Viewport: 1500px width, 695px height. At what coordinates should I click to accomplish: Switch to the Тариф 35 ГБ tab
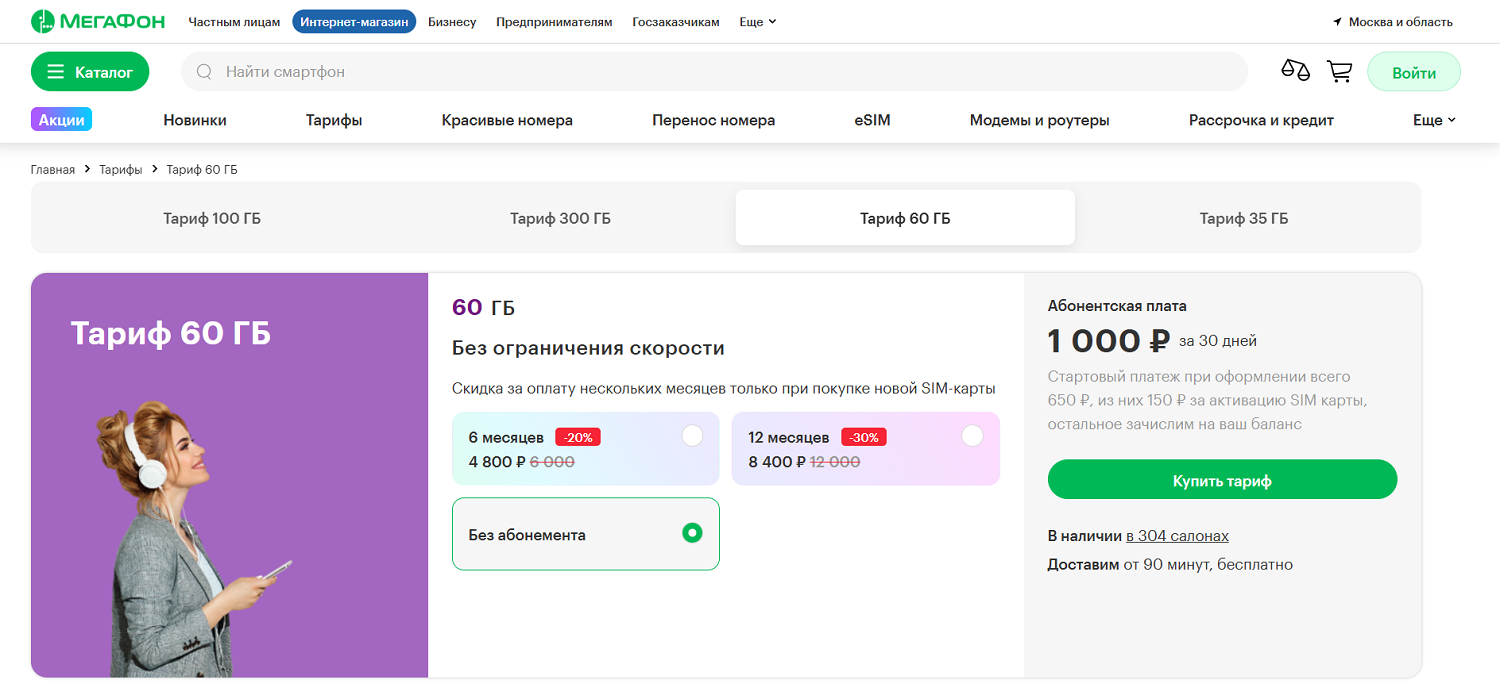point(1243,216)
